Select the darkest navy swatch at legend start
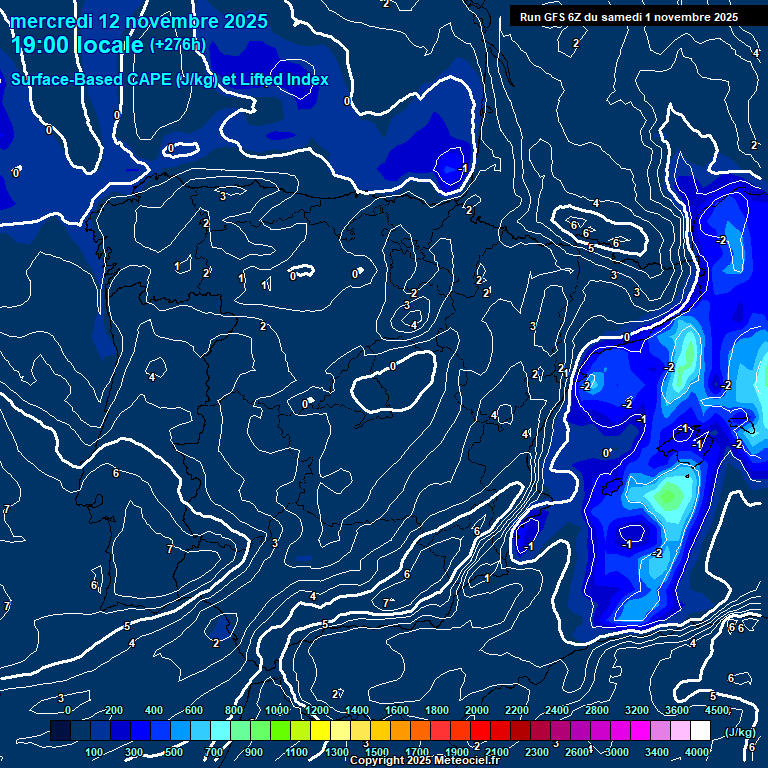Viewport: 768px width, 768px height. (x=61, y=730)
